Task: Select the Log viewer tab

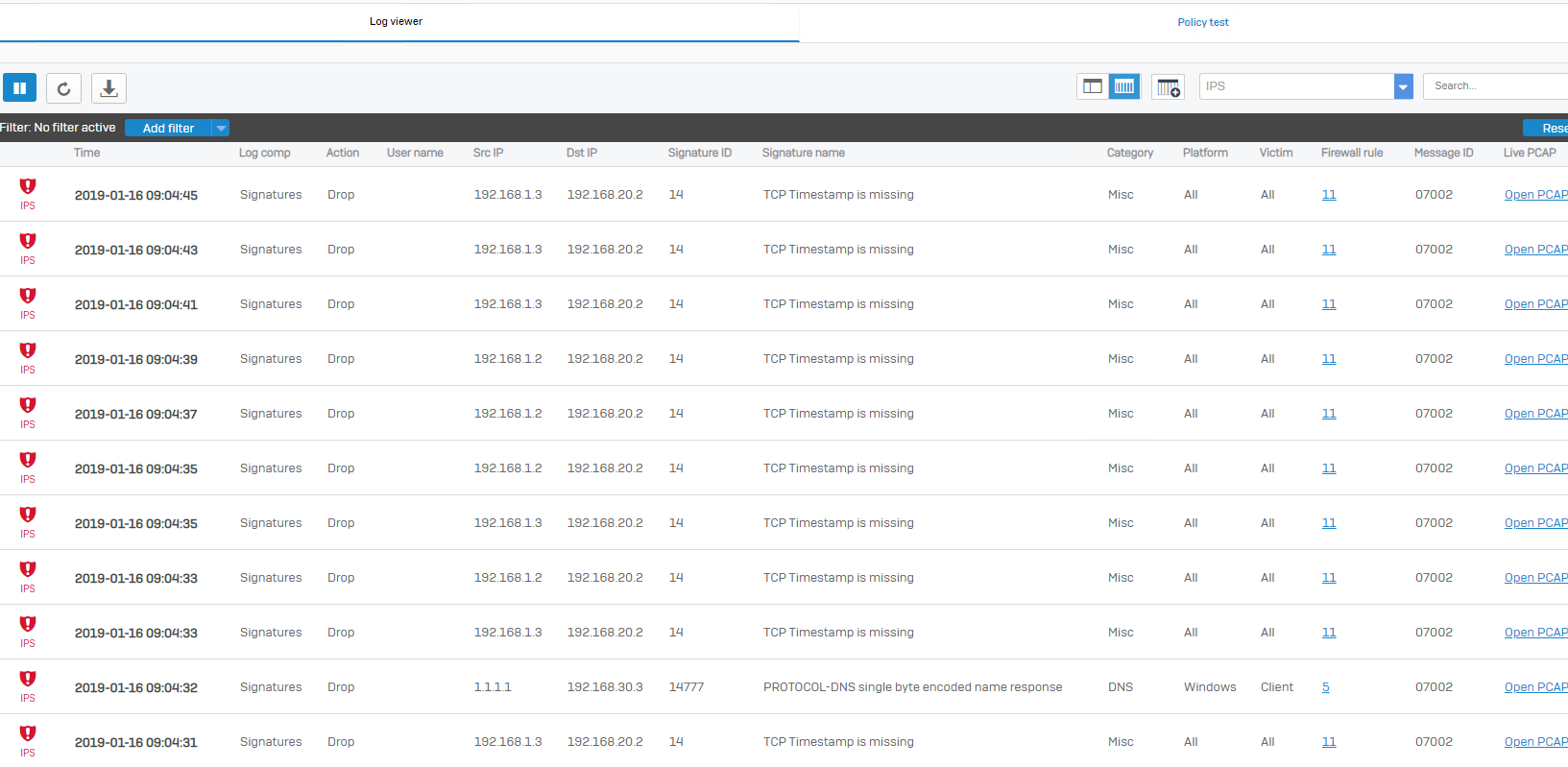Action: 396,21
